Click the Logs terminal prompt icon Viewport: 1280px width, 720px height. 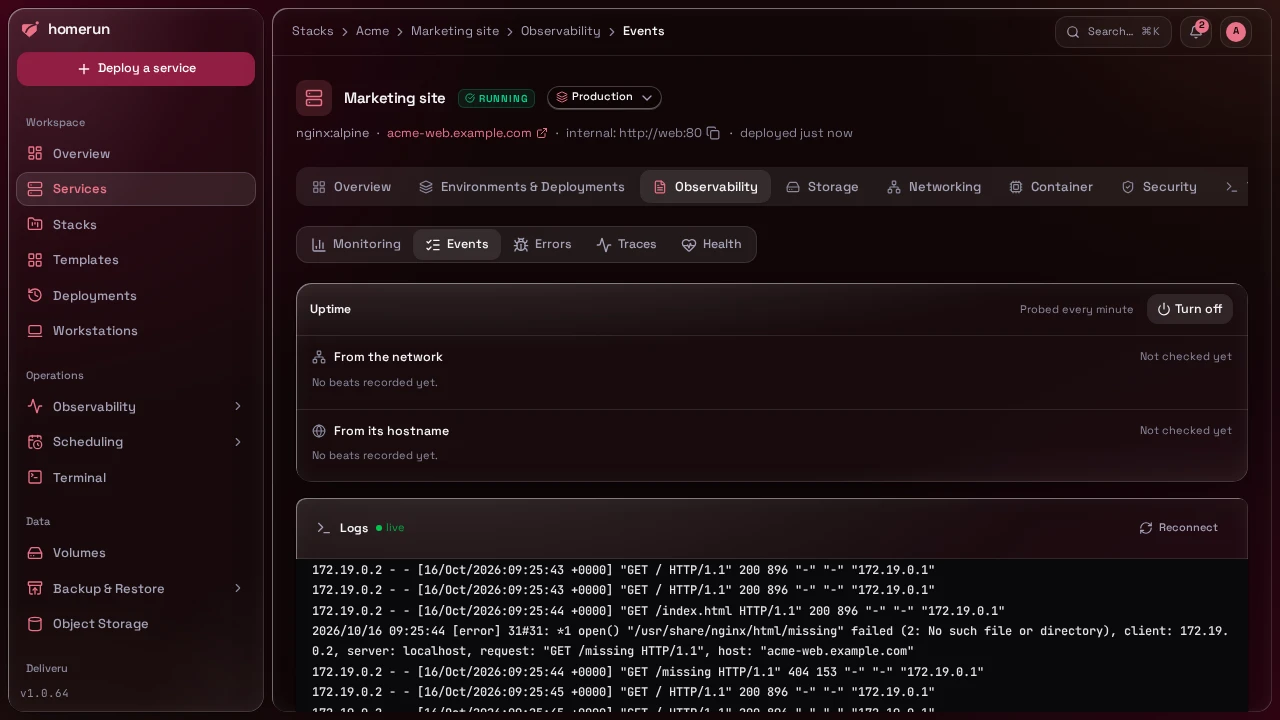pos(323,528)
